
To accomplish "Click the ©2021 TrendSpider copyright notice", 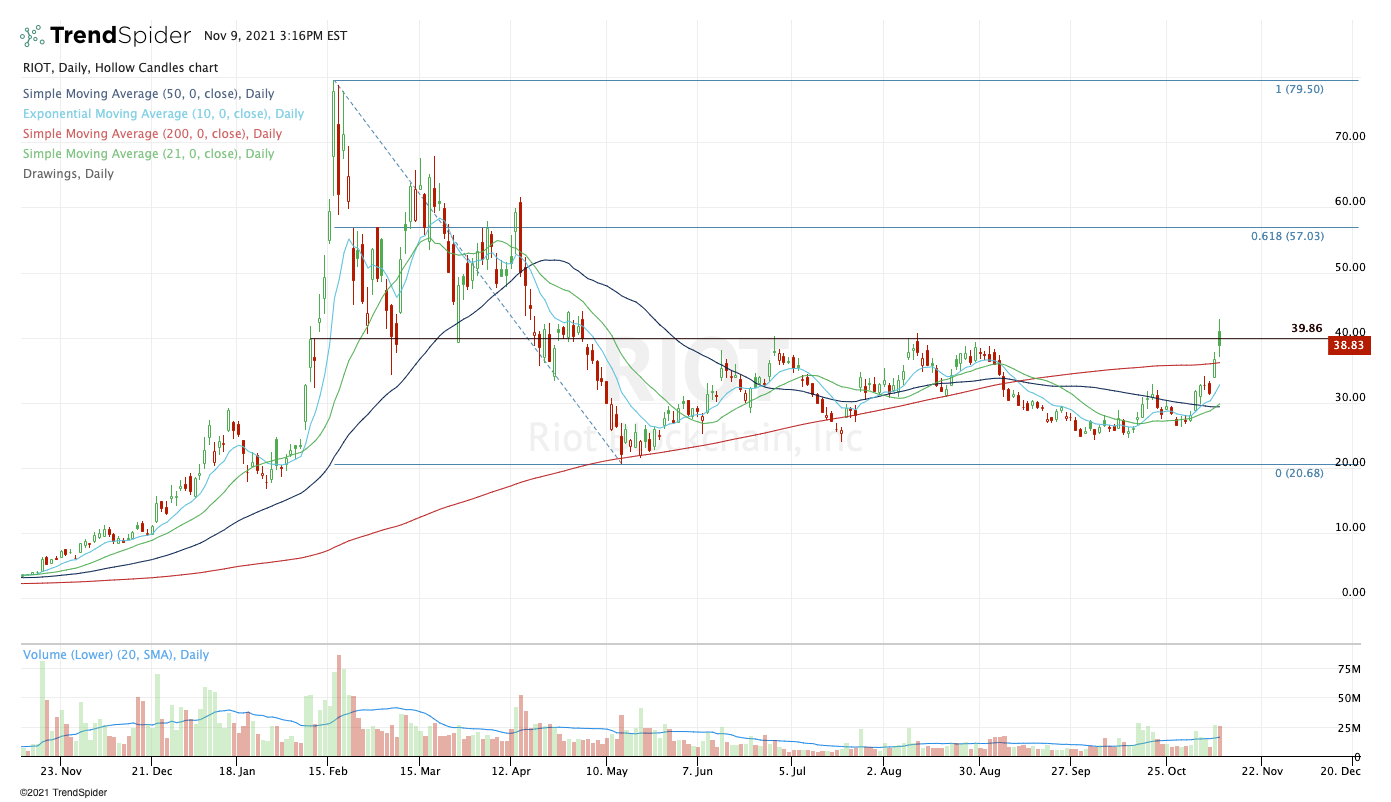I will click(x=62, y=793).
